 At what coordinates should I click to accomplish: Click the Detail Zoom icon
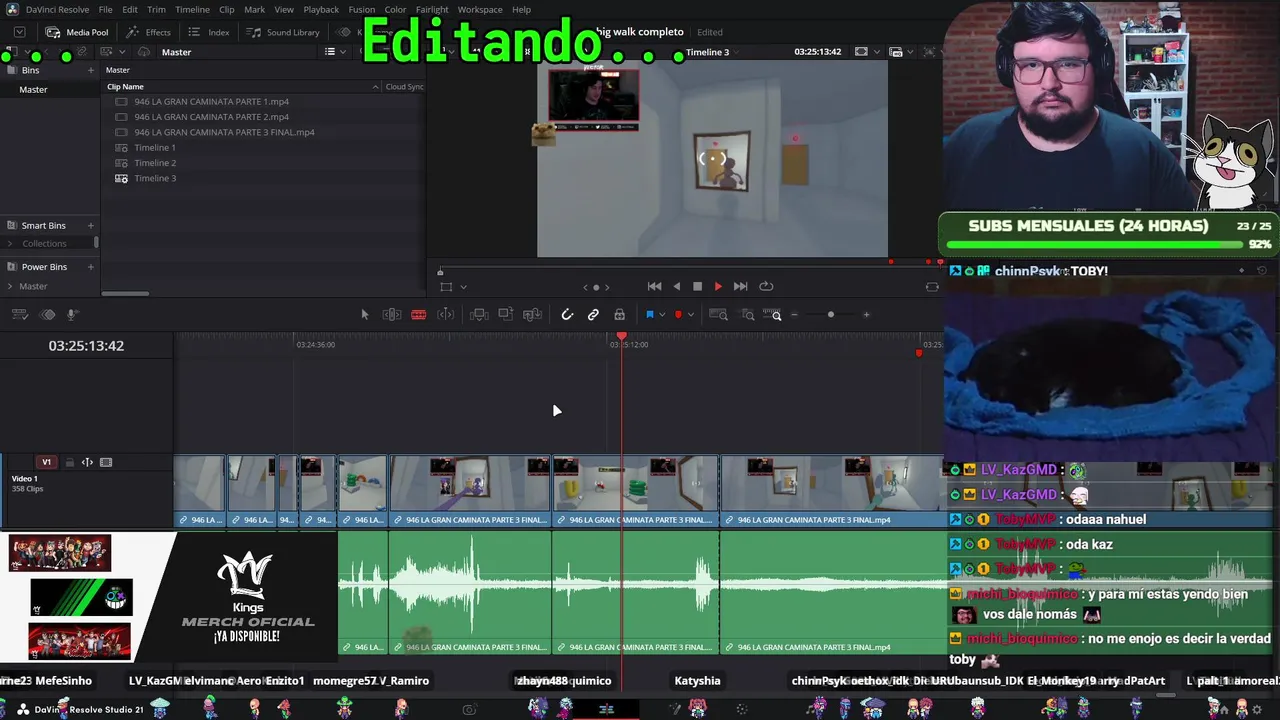[748, 315]
